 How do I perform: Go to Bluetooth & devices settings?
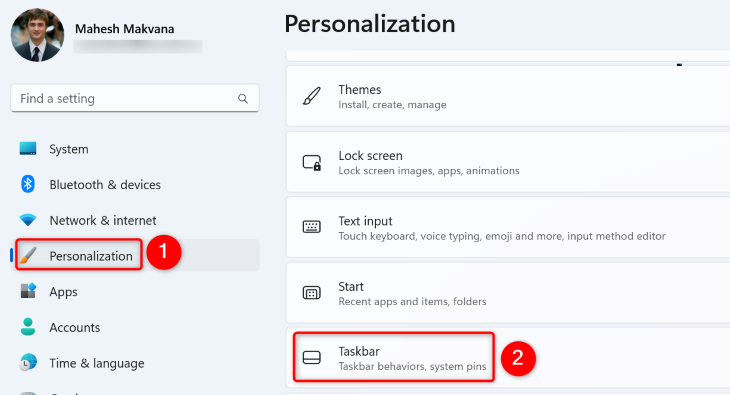pyautogui.click(x=135, y=184)
